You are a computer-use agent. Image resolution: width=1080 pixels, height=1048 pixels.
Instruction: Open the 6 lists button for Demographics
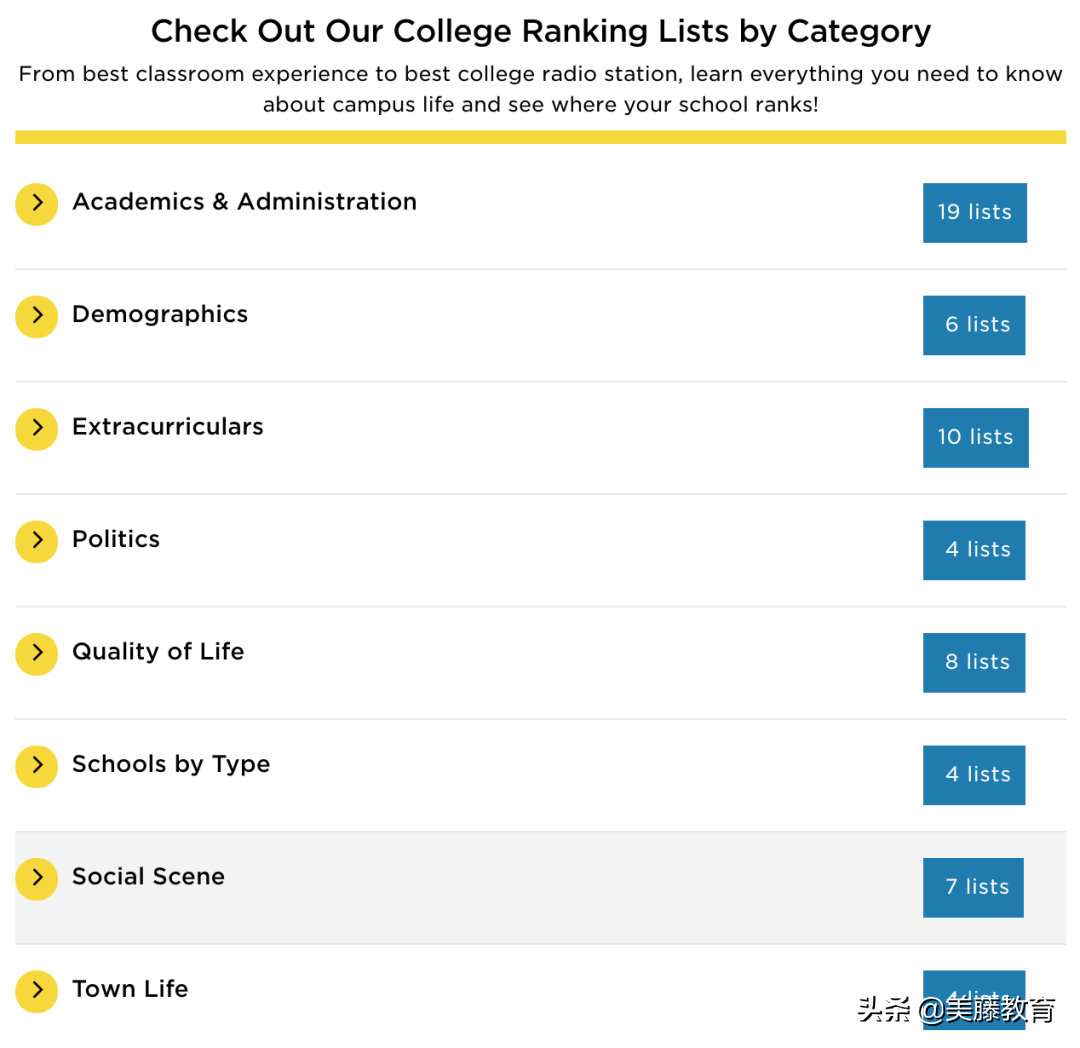click(x=974, y=325)
